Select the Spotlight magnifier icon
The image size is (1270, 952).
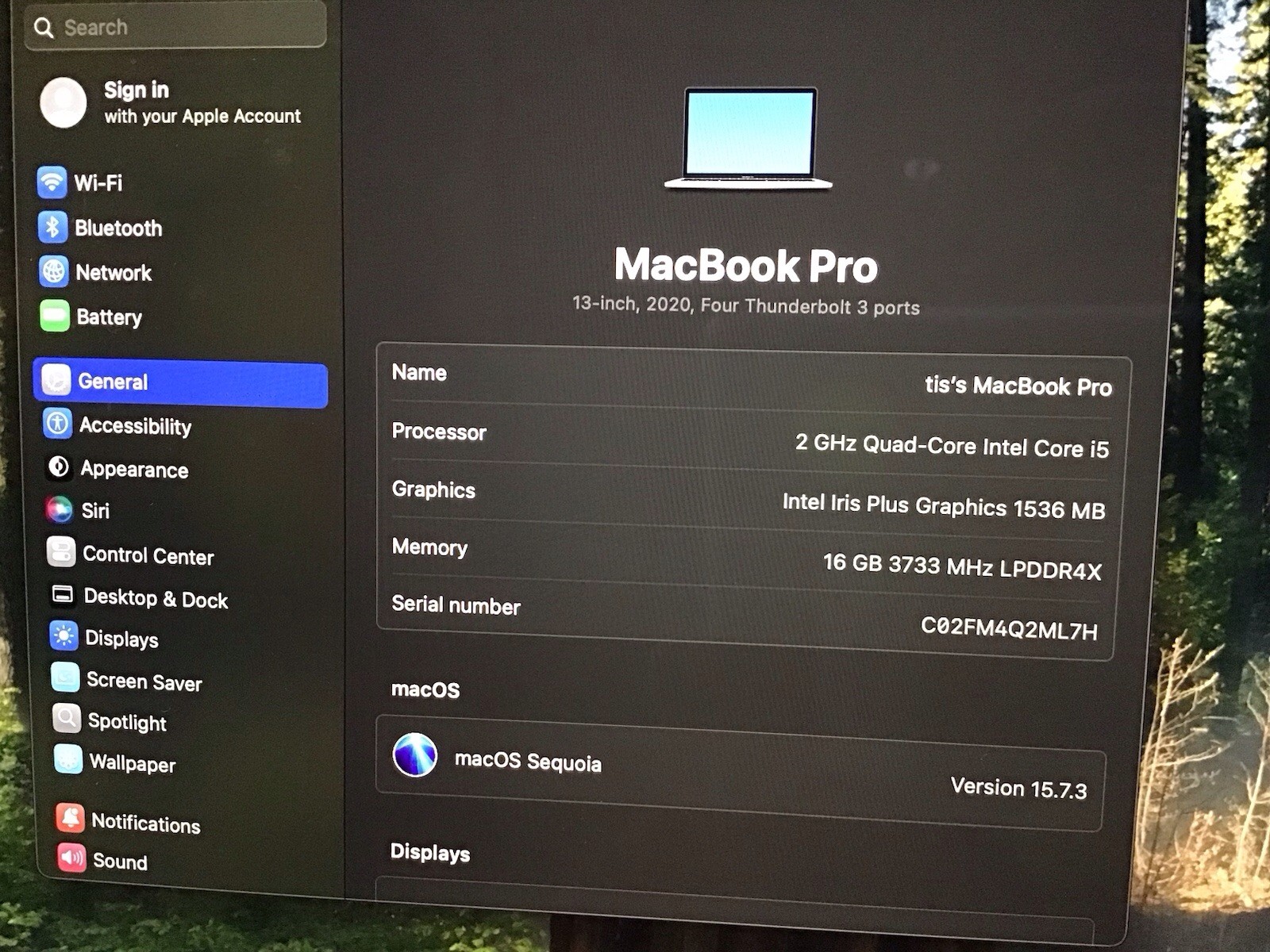67,719
